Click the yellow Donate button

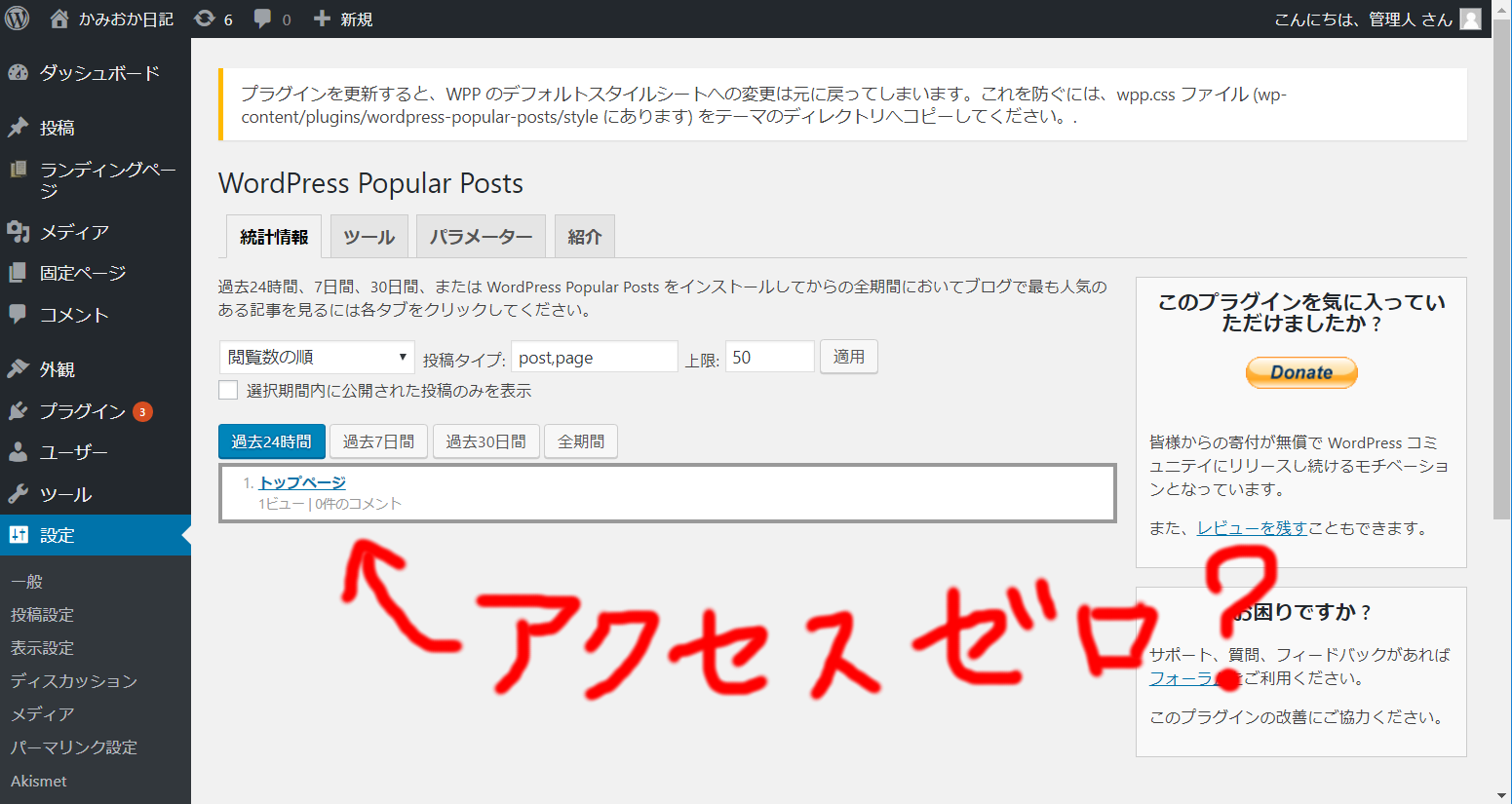pyautogui.click(x=1301, y=372)
